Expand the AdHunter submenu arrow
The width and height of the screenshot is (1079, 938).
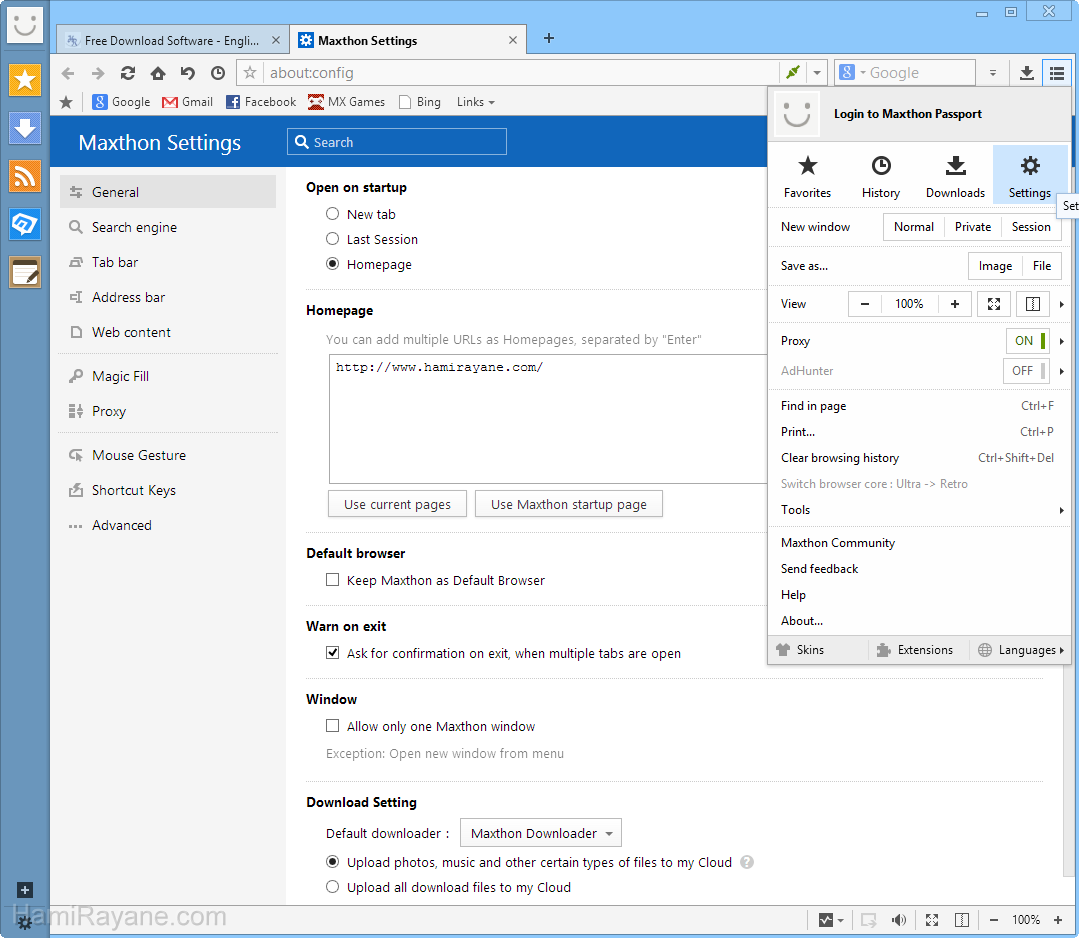tap(1062, 372)
